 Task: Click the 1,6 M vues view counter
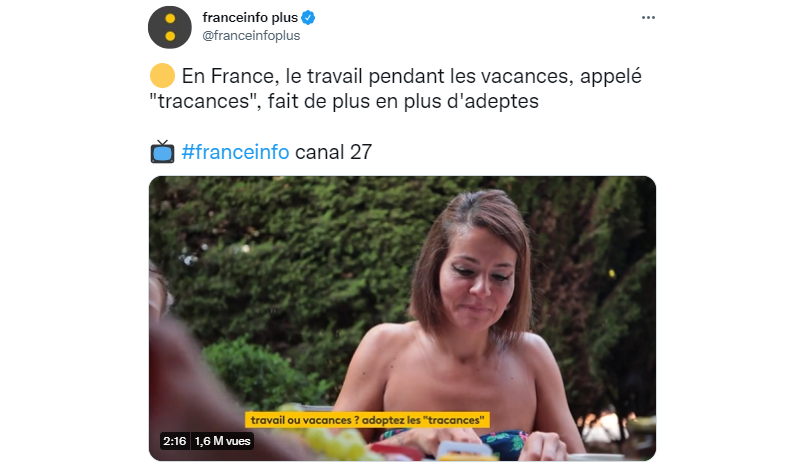click(222, 441)
